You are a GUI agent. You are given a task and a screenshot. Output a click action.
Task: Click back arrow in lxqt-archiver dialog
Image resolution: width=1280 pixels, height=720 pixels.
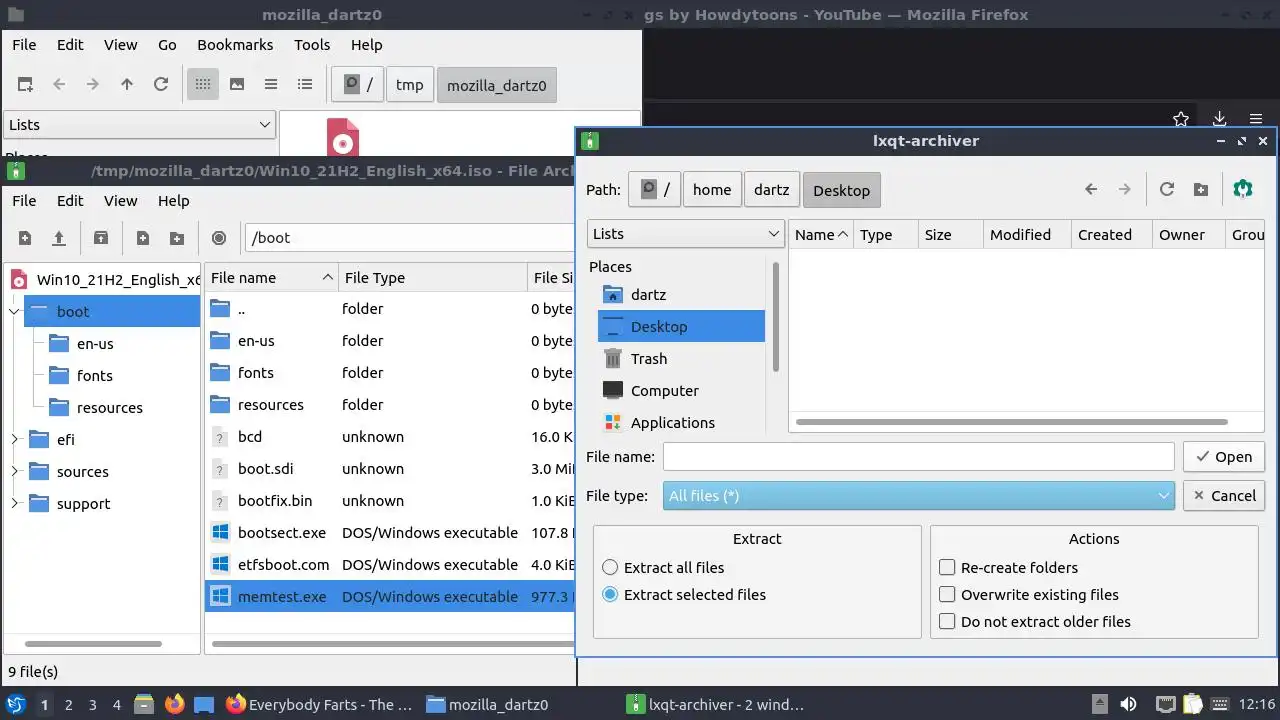coord(1091,189)
